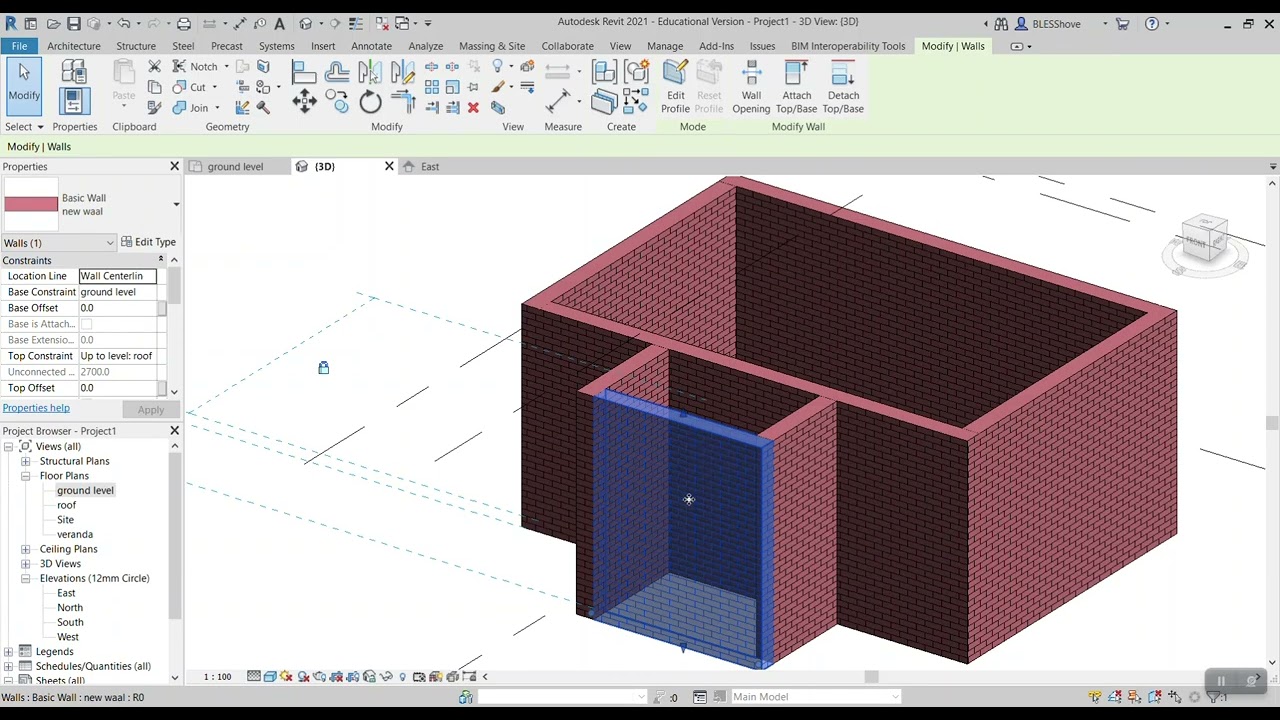Viewport: 1280px width, 720px height.
Task: Click the Location Line value field
Action: point(118,276)
